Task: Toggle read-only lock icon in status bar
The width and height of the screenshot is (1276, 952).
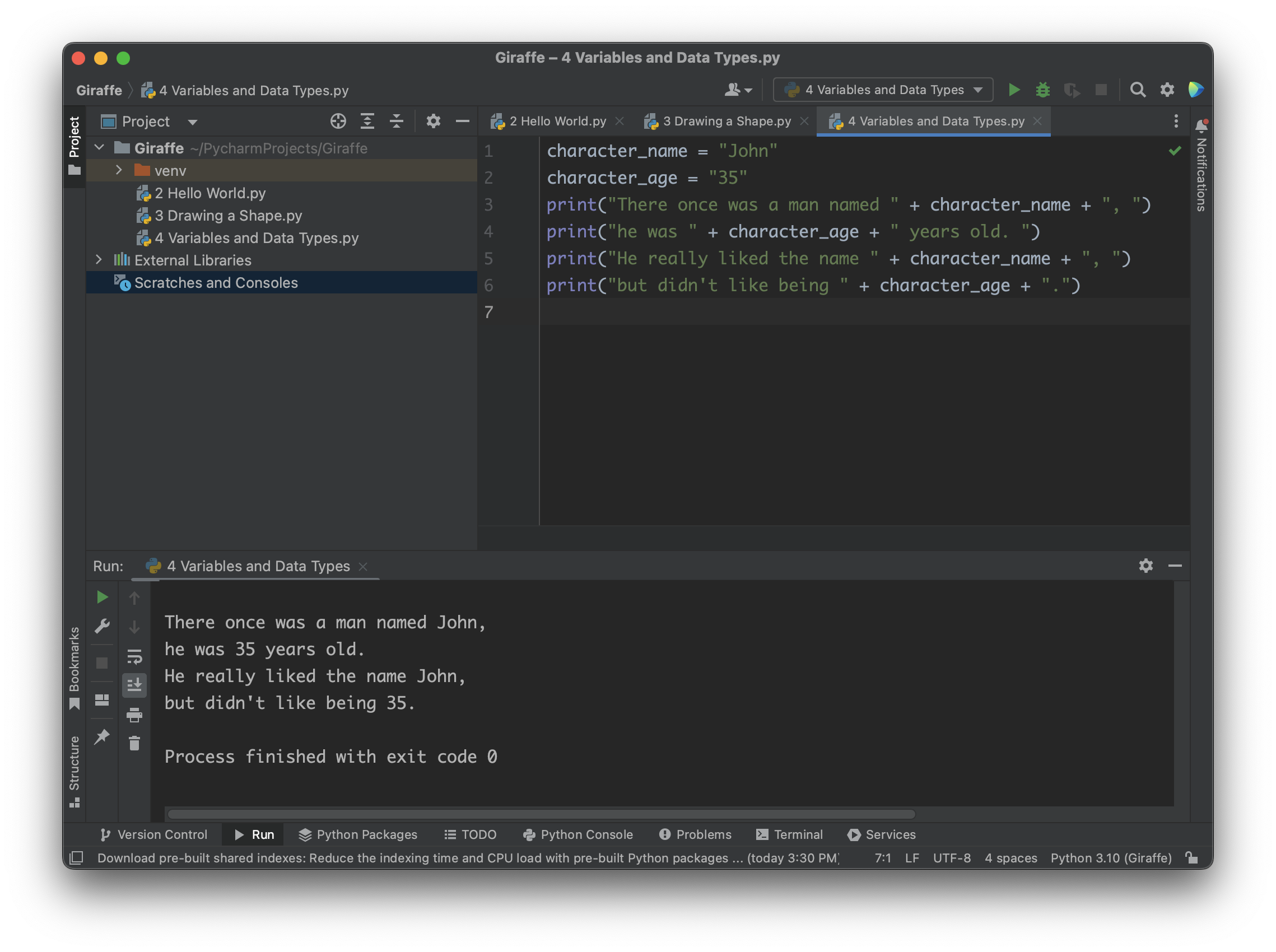Action: point(1192,857)
